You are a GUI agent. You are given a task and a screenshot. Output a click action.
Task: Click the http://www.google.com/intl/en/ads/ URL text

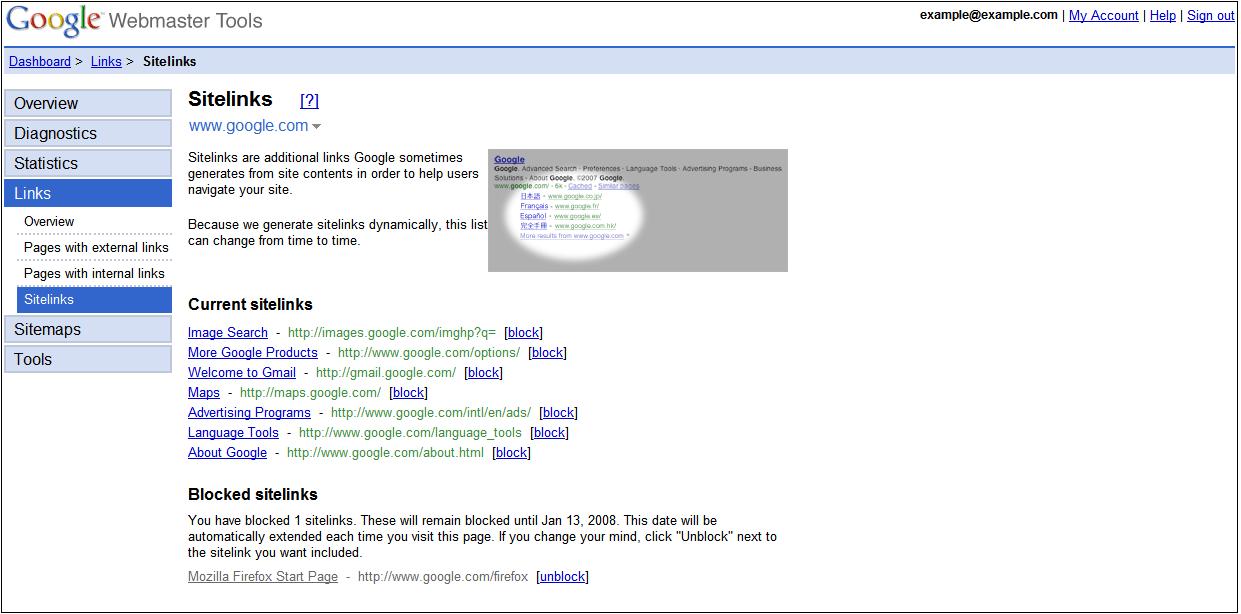[431, 413]
